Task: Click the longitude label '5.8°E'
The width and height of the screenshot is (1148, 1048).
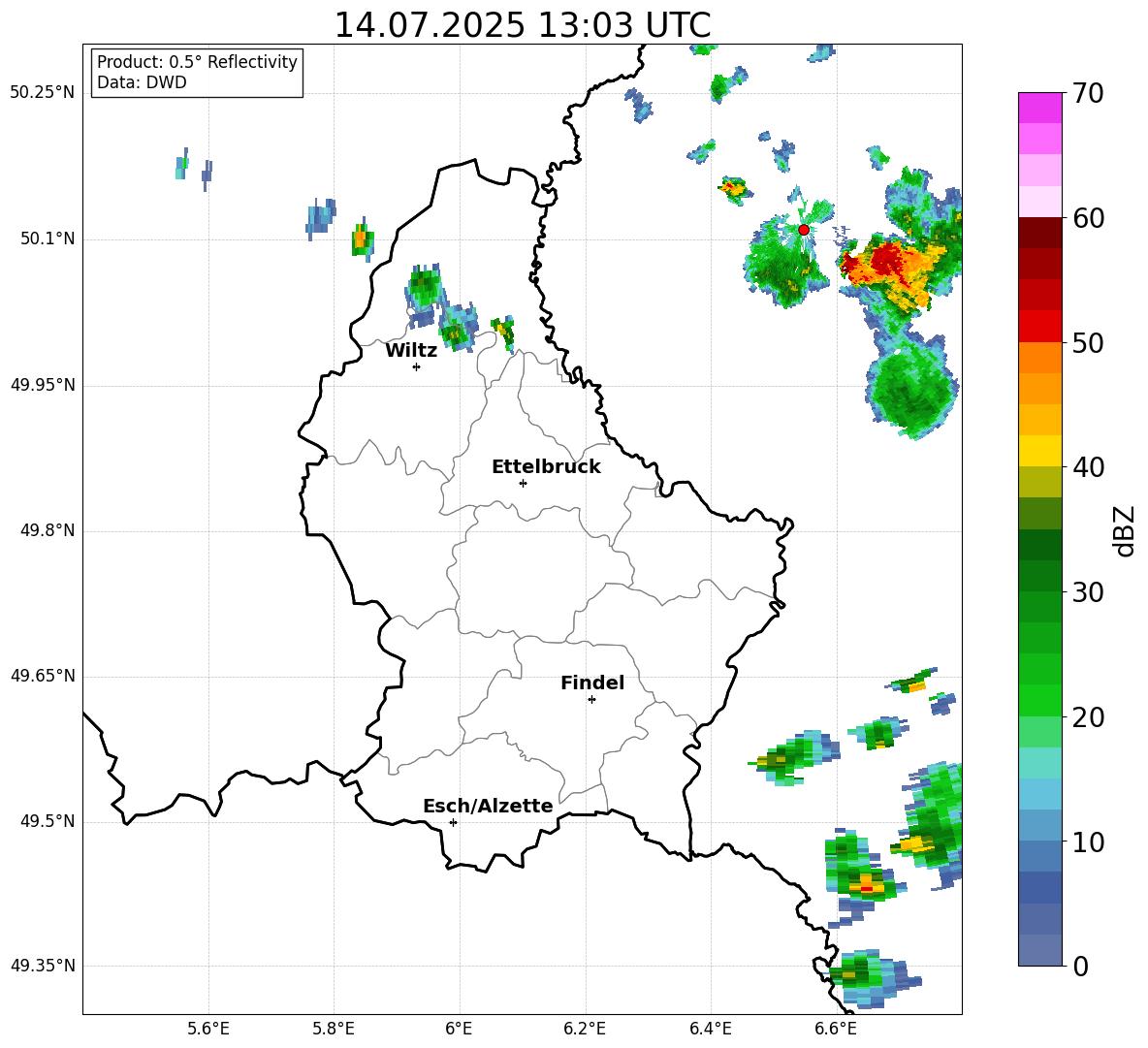Action: click(334, 1029)
